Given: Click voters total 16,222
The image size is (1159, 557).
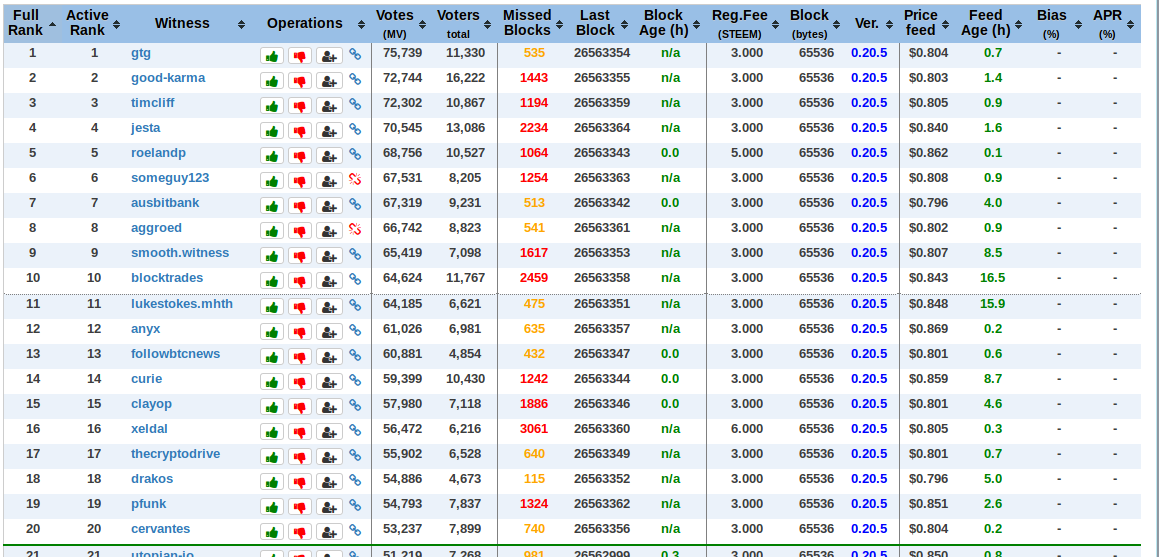Looking at the screenshot, I should 466,78.
